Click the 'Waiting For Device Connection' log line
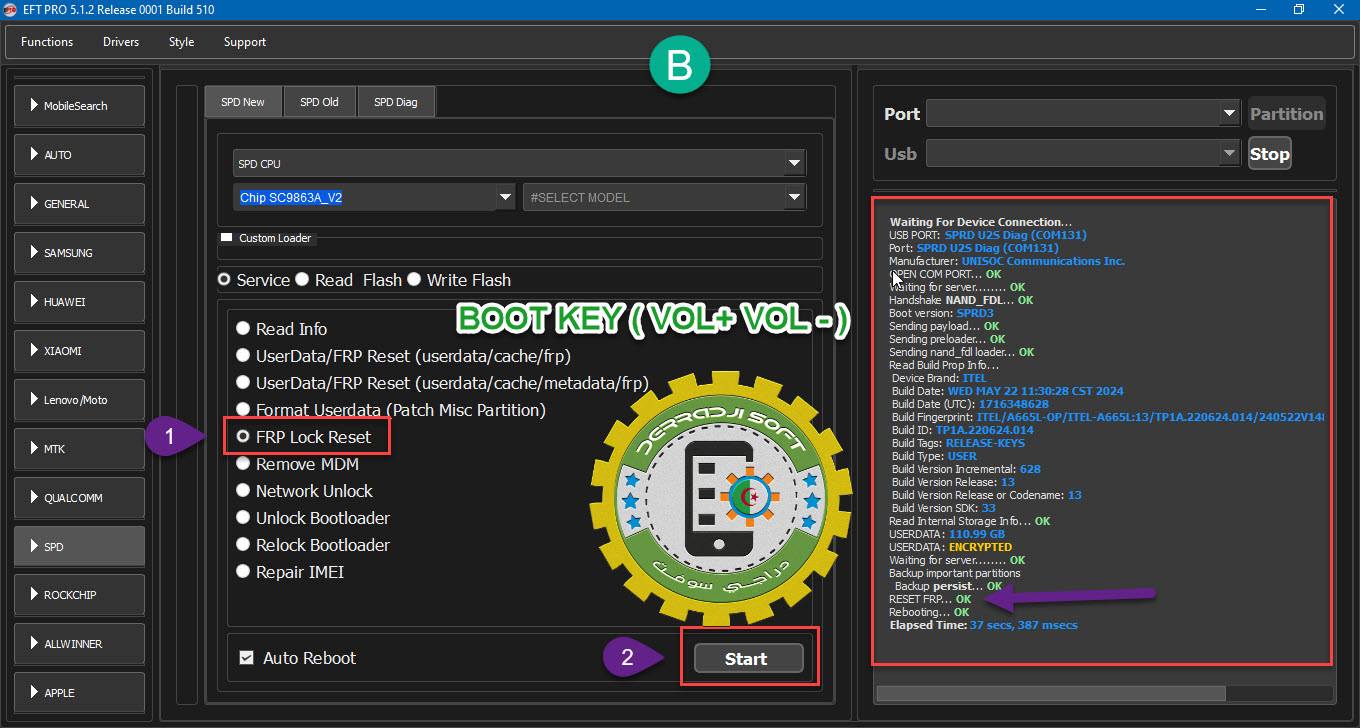This screenshot has width=1360, height=728. point(980,222)
